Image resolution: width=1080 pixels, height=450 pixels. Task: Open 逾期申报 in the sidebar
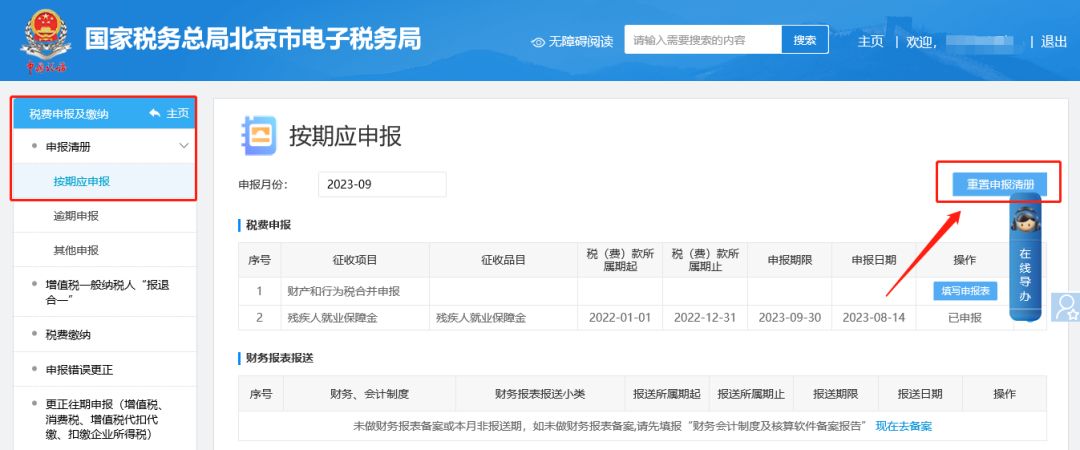coord(76,216)
